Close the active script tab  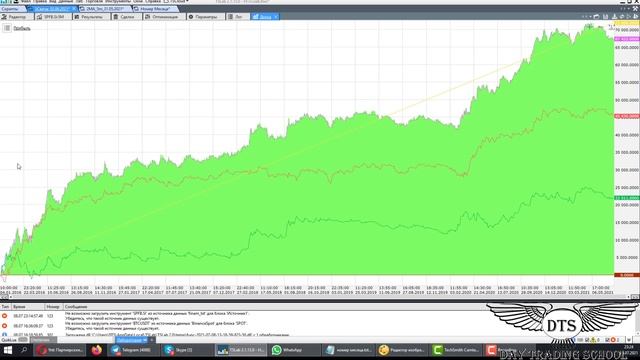pyautogui.click(x=74, y=9)
